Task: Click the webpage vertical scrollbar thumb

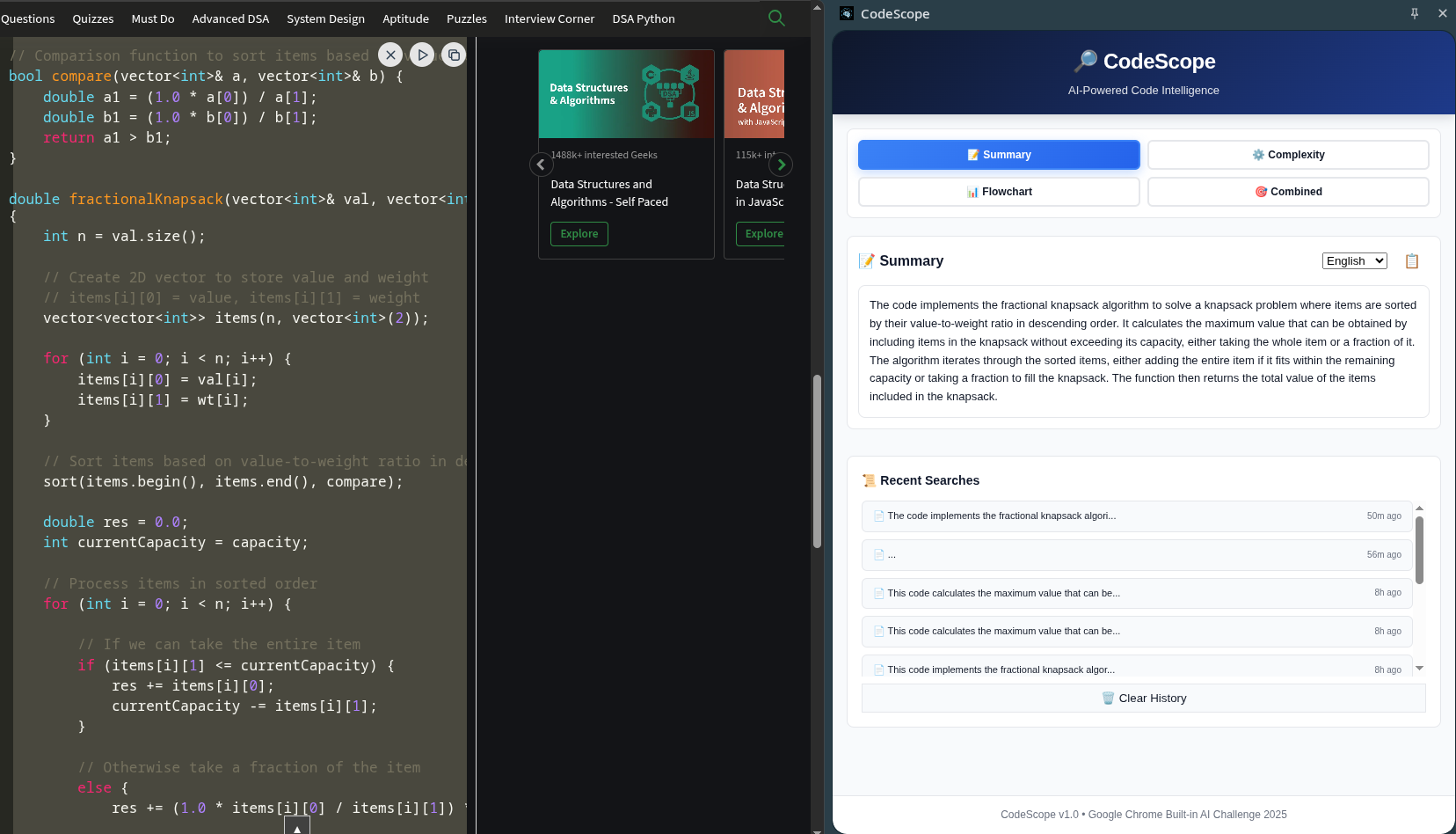Action: [817, 462]
